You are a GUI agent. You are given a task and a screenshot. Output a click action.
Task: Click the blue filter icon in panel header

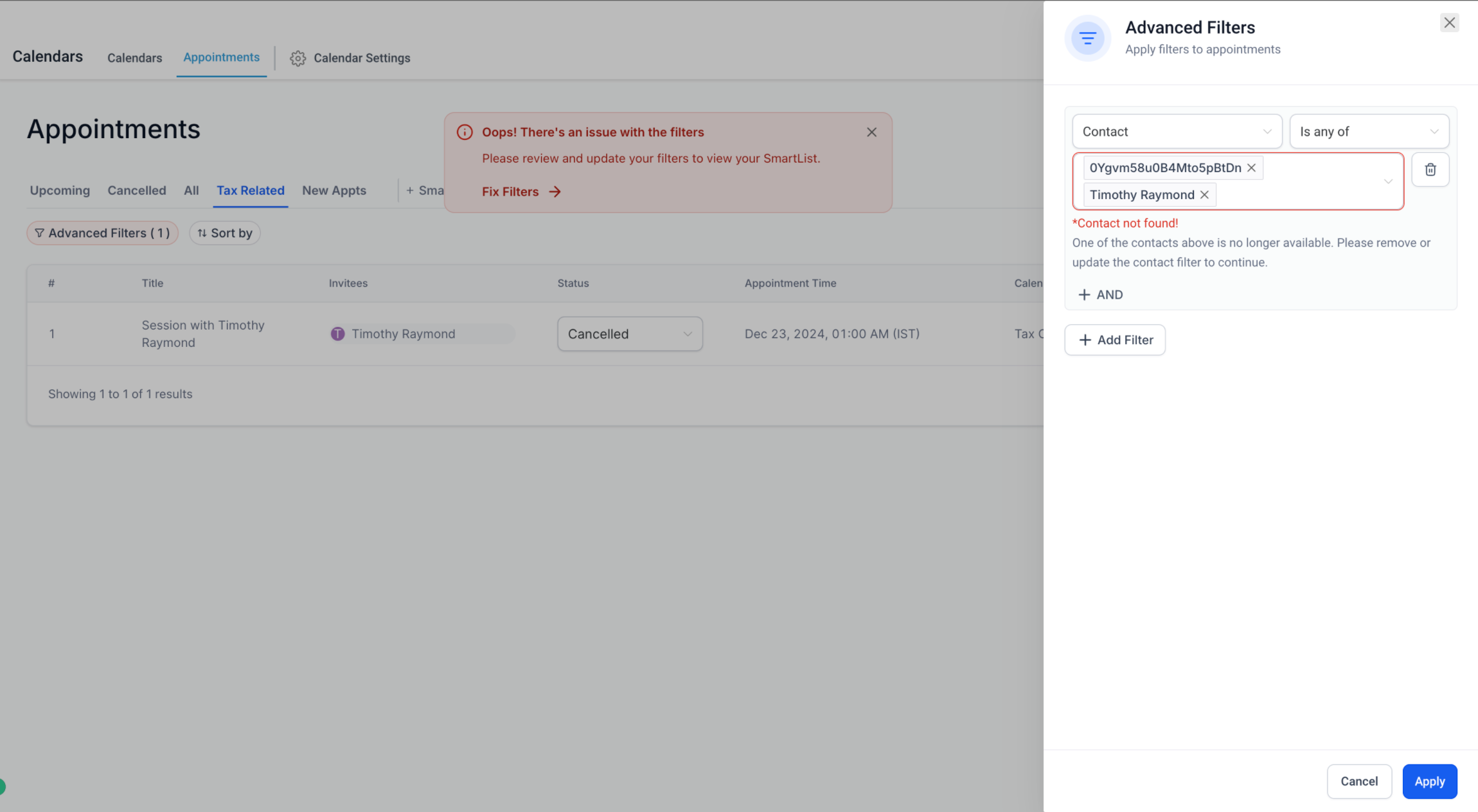tap(1087, 39)
